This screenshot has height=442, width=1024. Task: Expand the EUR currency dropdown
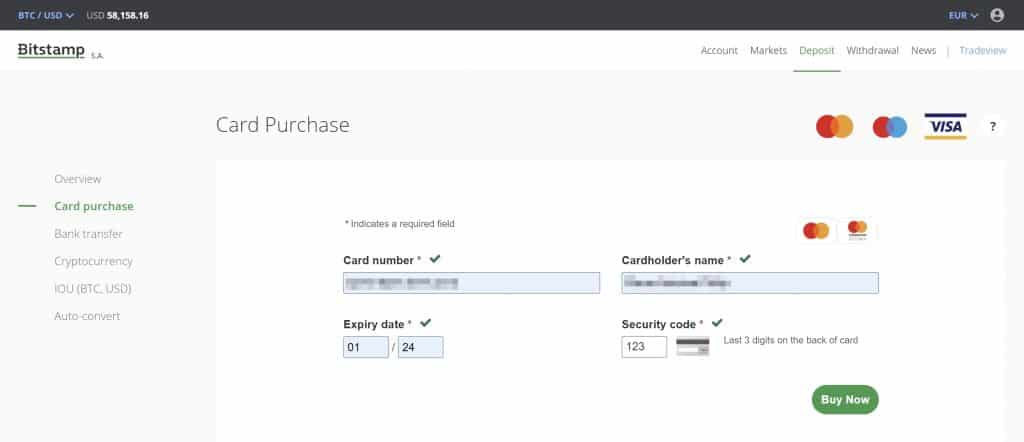tap(963, 15)
